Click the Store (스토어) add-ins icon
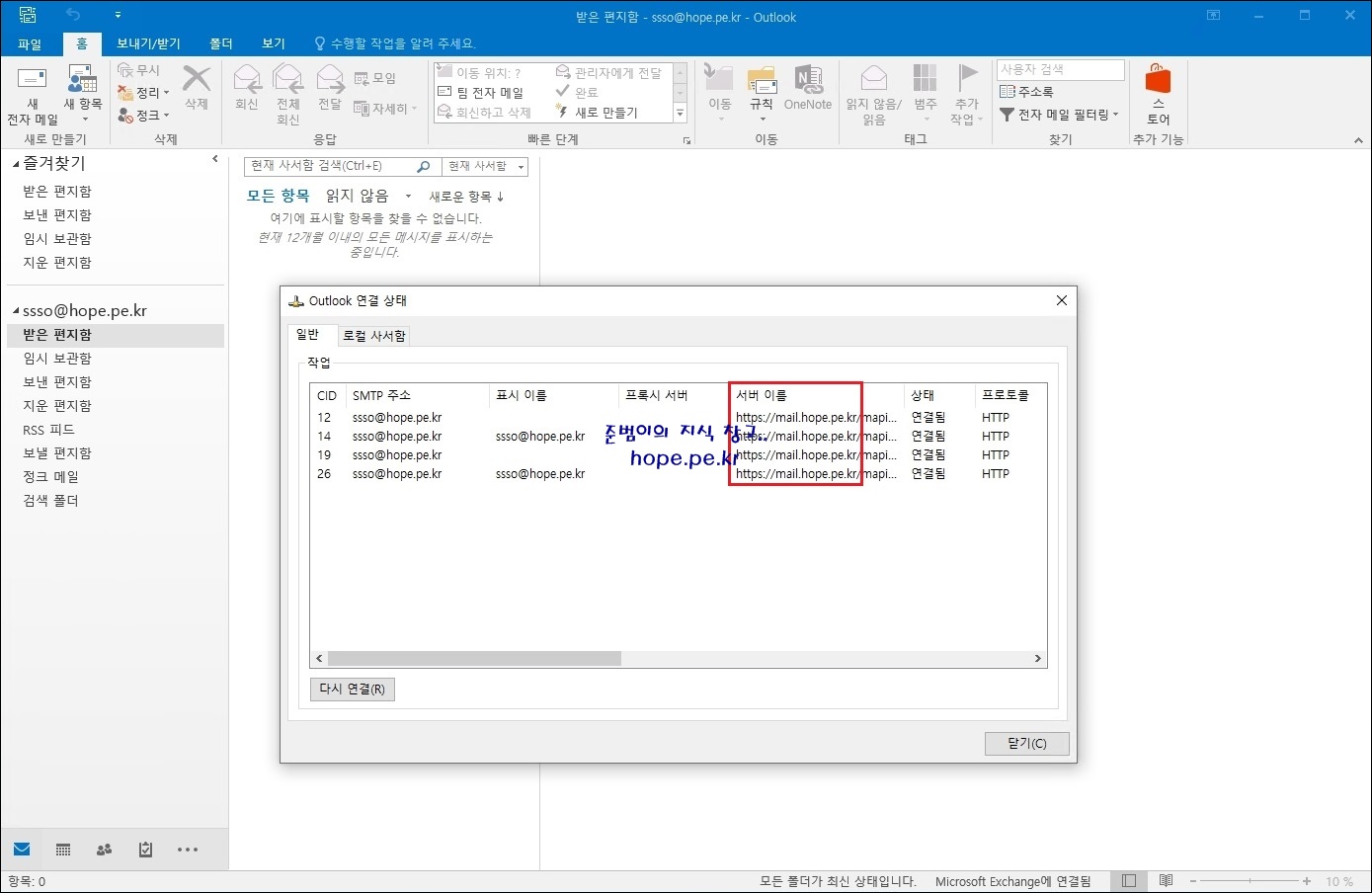This screenshot has width=1372, height=893. tap(1158, 79)
